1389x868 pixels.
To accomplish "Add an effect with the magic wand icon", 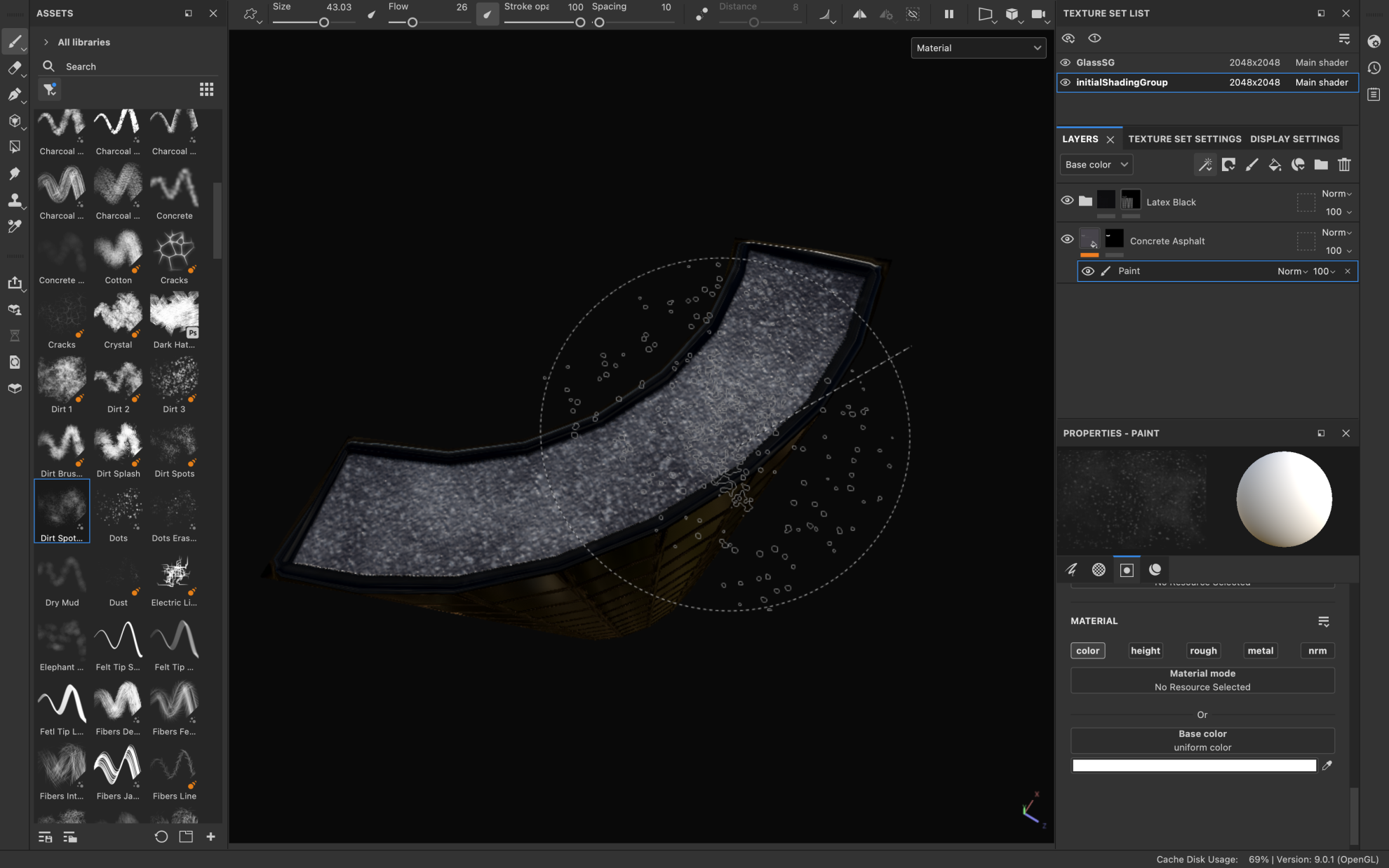I will tap(1206, 165).
